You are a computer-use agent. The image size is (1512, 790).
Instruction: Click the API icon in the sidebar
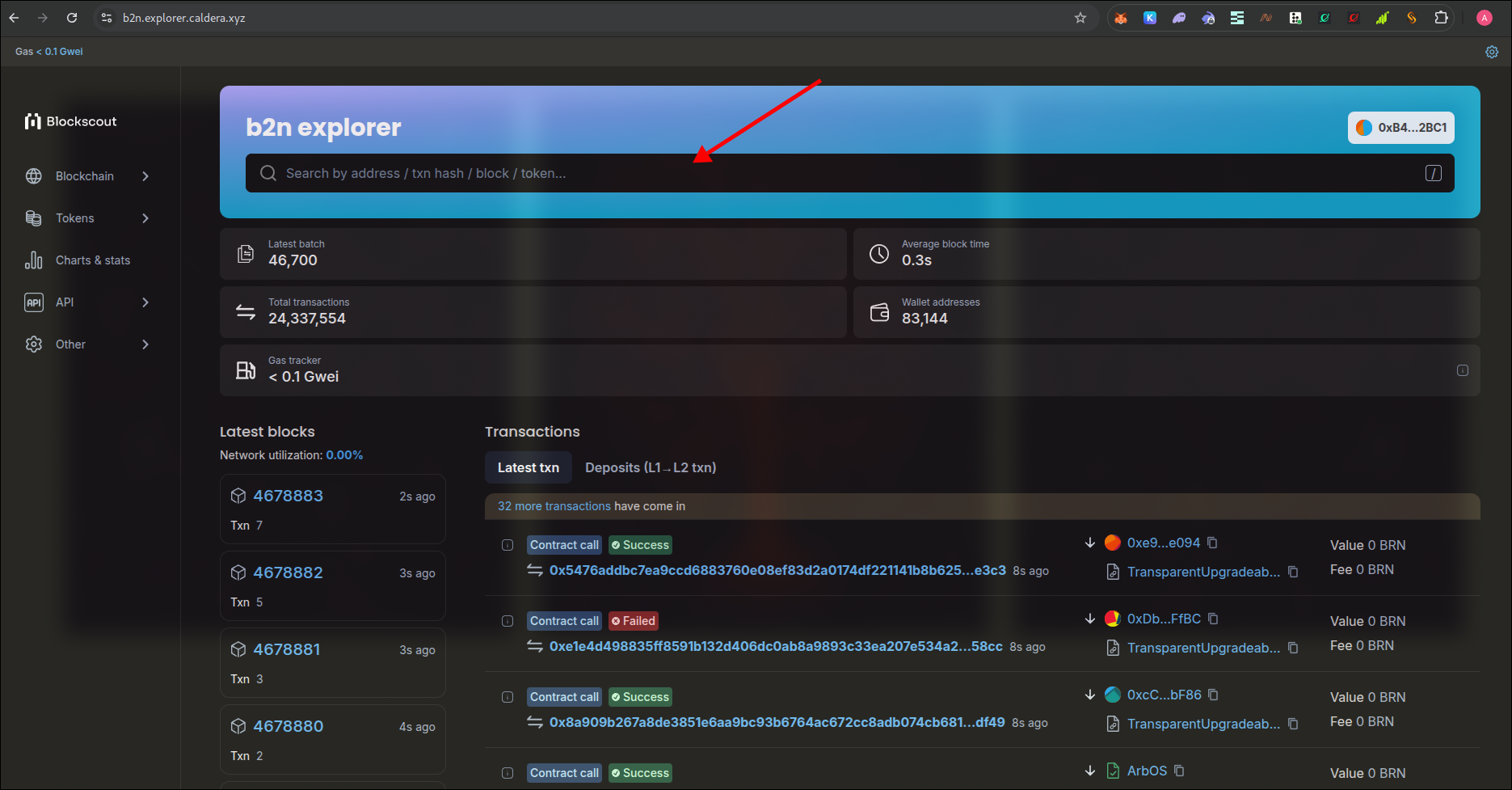(x=34, y=302)
